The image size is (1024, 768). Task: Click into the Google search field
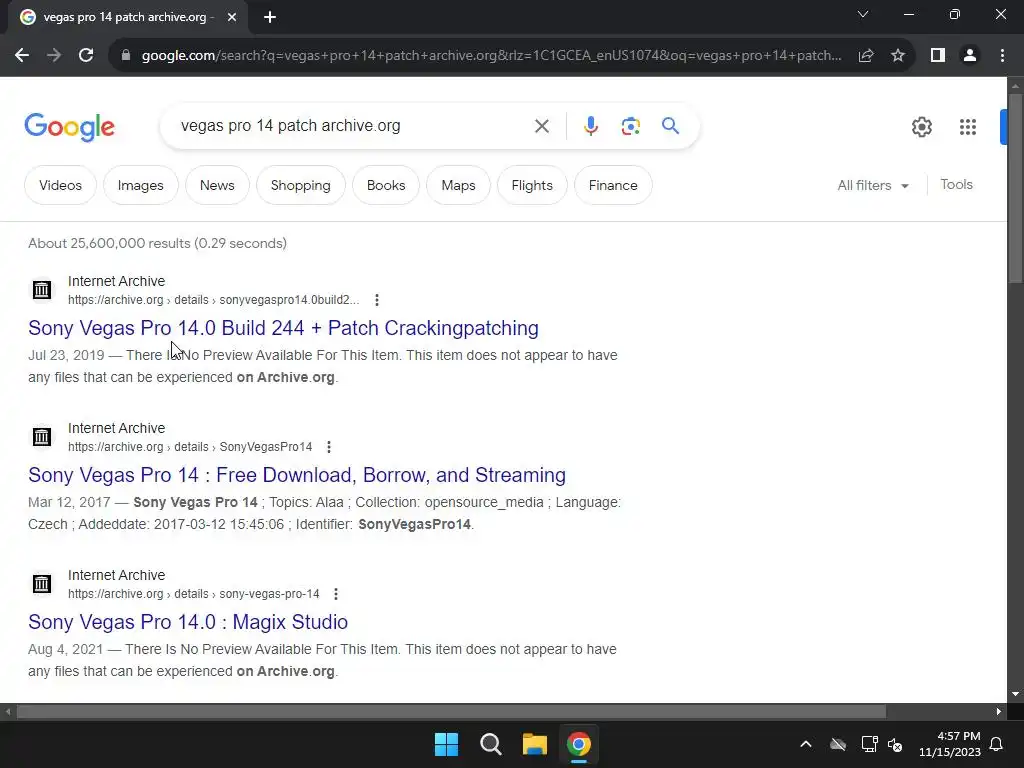pyautogui.click(x=353, y=126)
